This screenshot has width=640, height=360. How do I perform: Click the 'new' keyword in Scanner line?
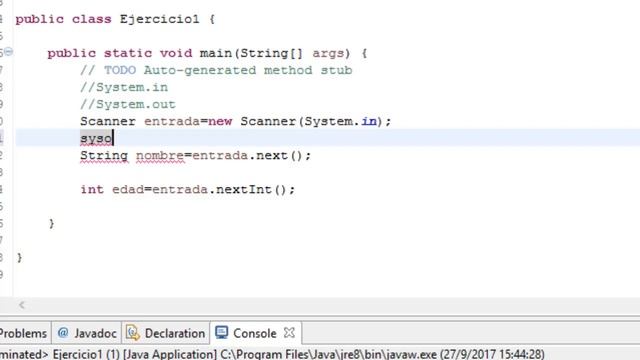click(x=220, y=122)
